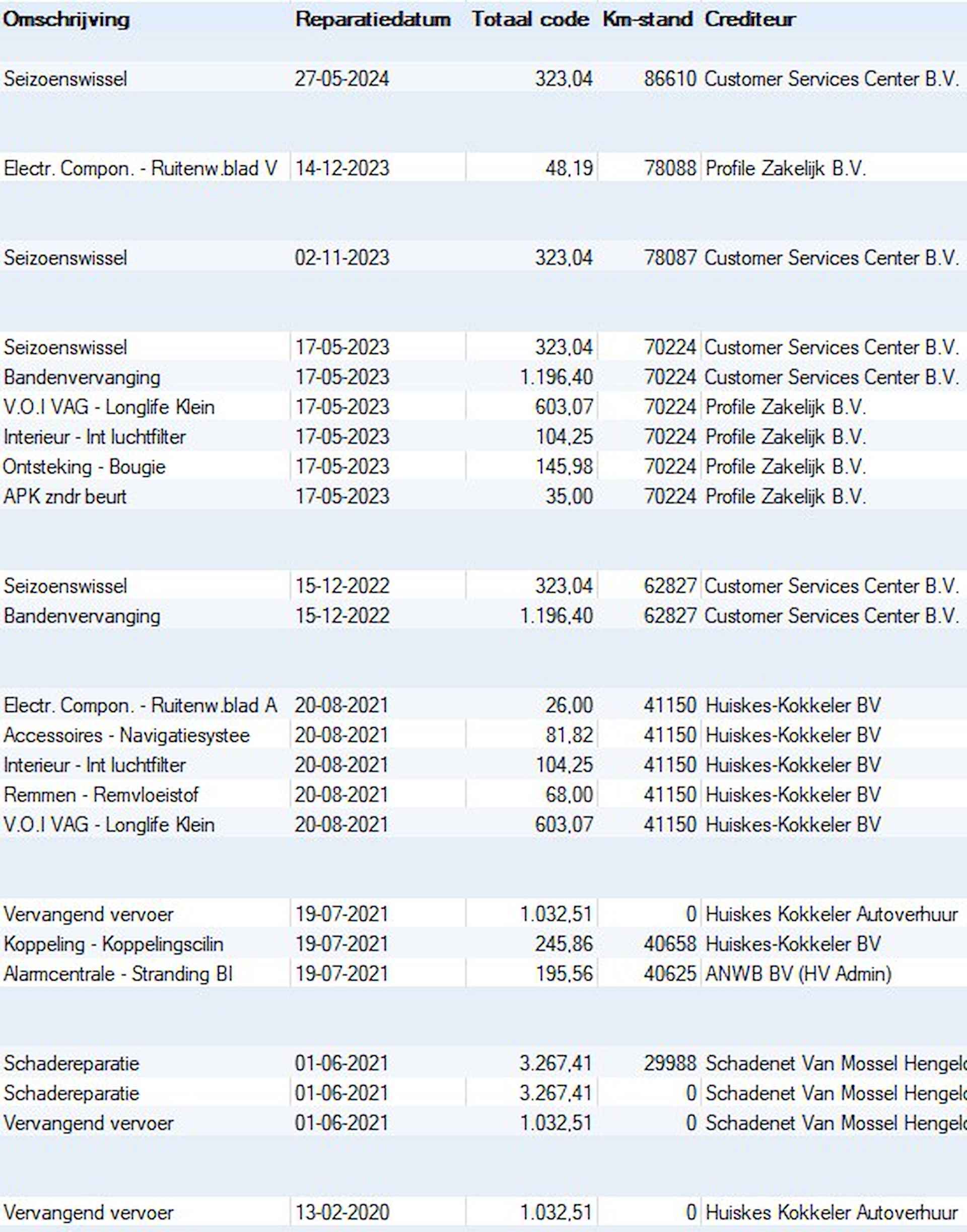
Task: Click the amount 68,00
Action: pos(569,795)
